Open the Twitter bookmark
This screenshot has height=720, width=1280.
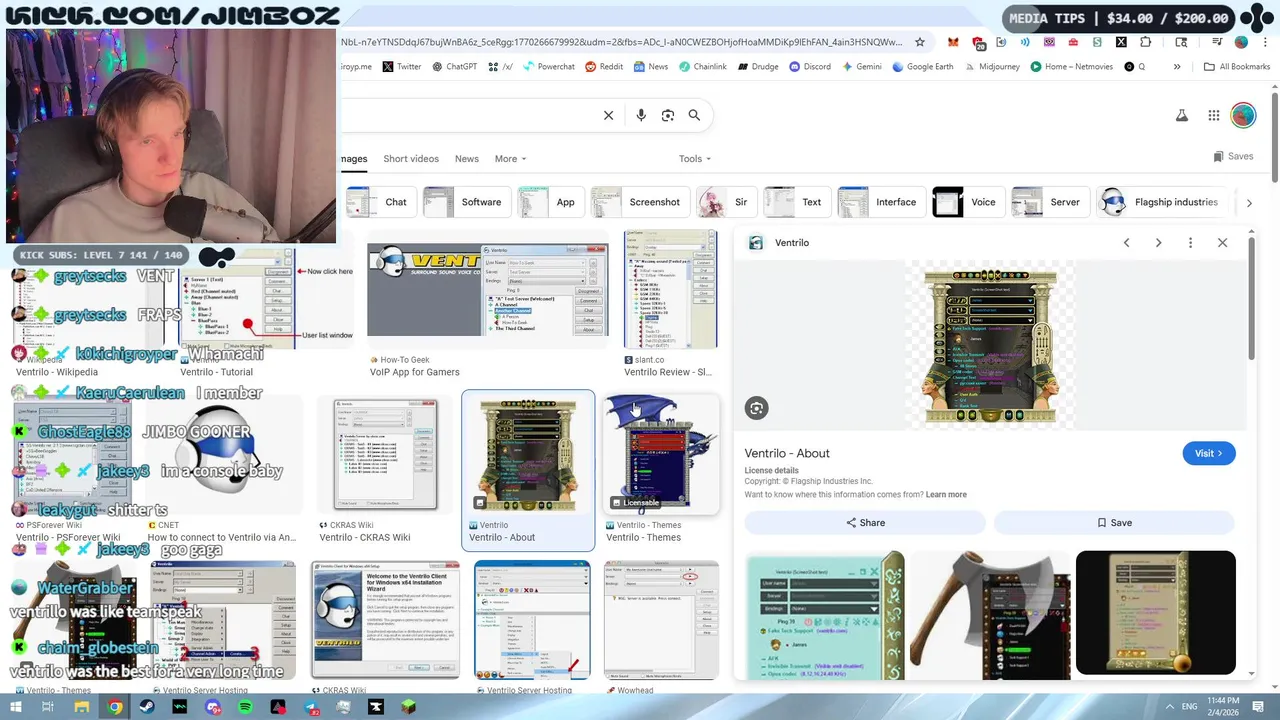point(401,67)
